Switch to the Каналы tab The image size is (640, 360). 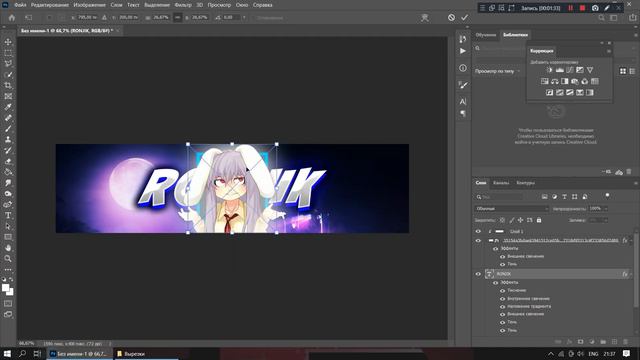[x=501, y=183]
